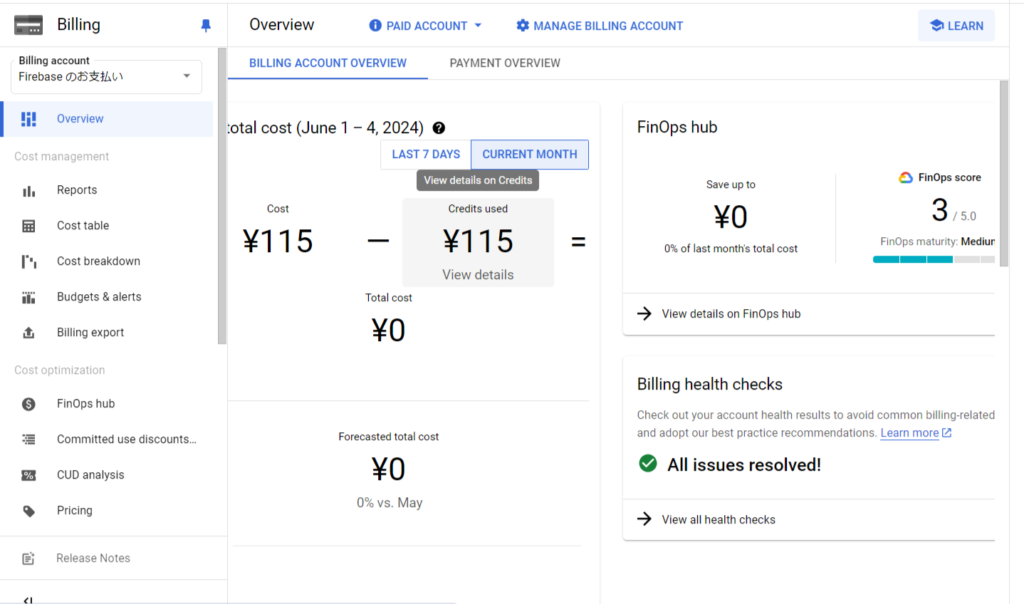Image resolution: width=1024 pixels, height=604 pixels.
Task: Switch to Billing Account Overview tab
Action: (x=328, y=63)
